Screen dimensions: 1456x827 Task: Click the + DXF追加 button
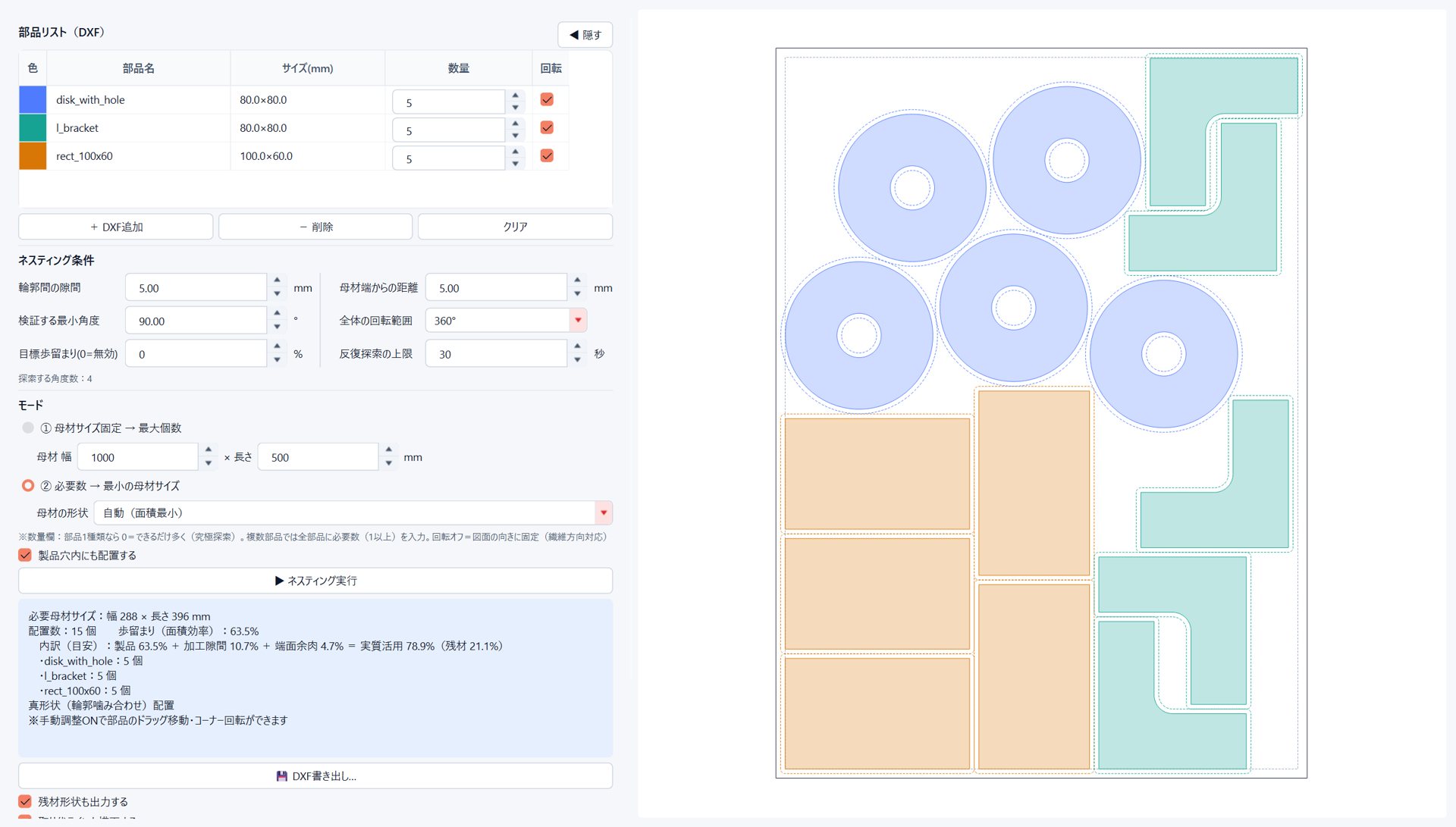[x=116, y=227]
